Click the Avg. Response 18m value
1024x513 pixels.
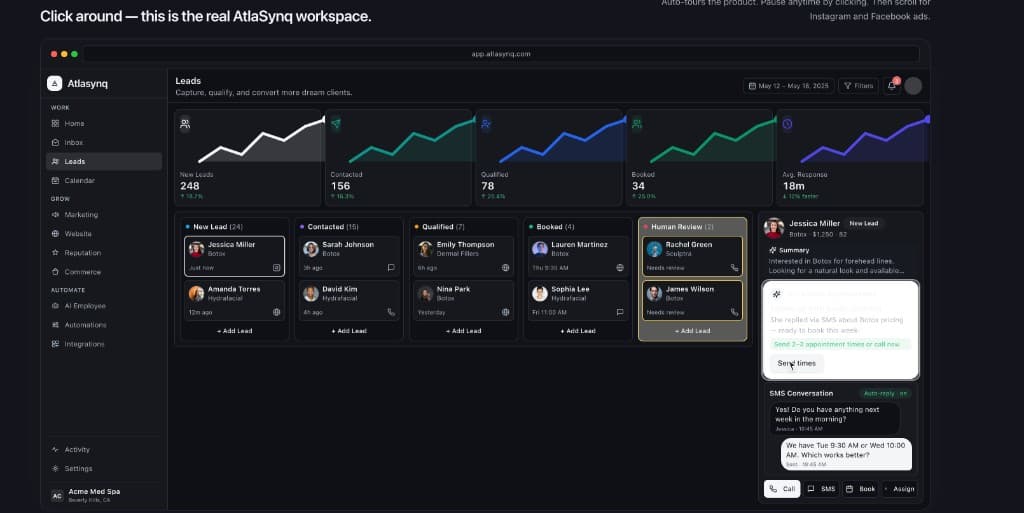coord(793,186)
